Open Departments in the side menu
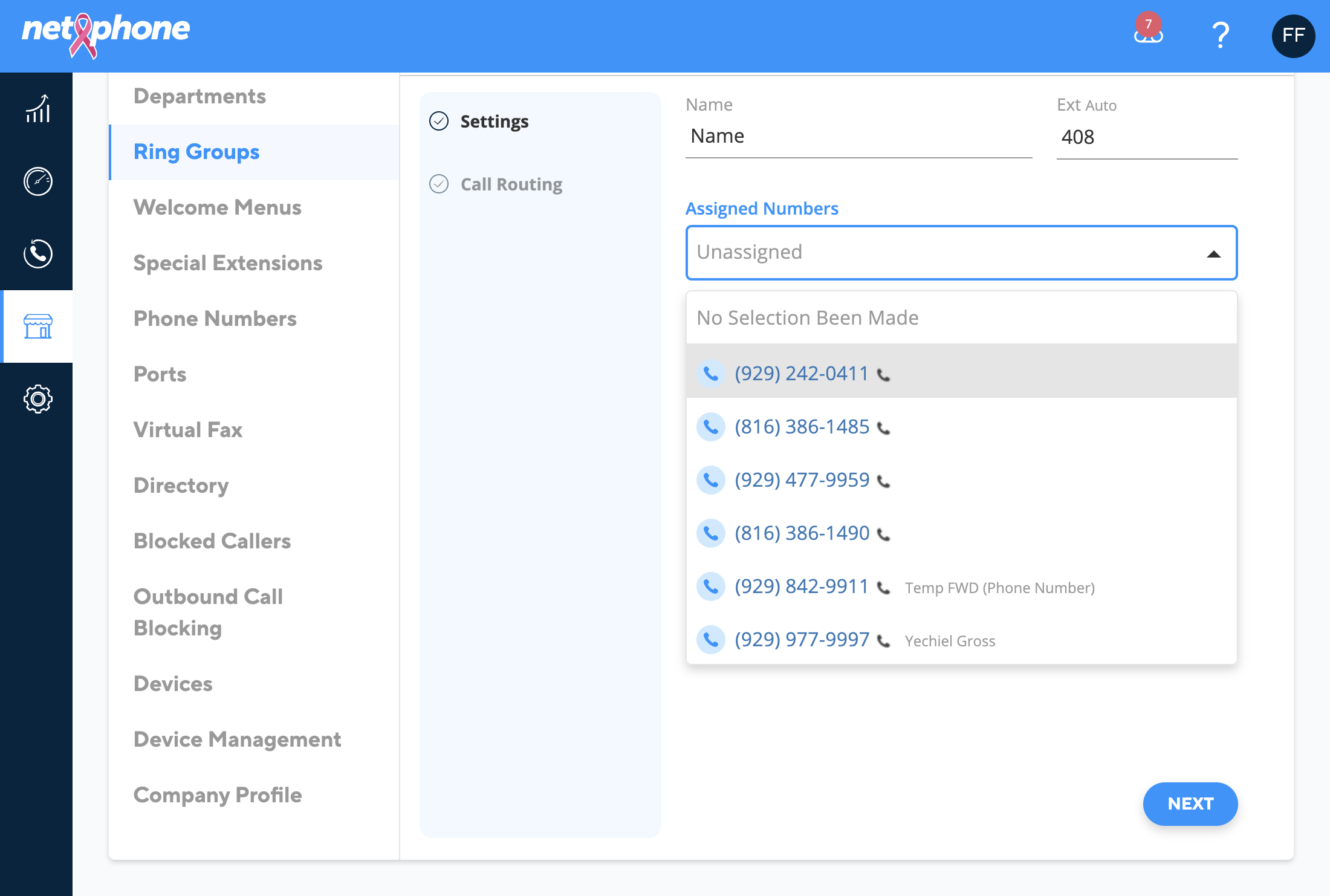The height and width of the screenshot is (896, 1330). pos(199,96)
